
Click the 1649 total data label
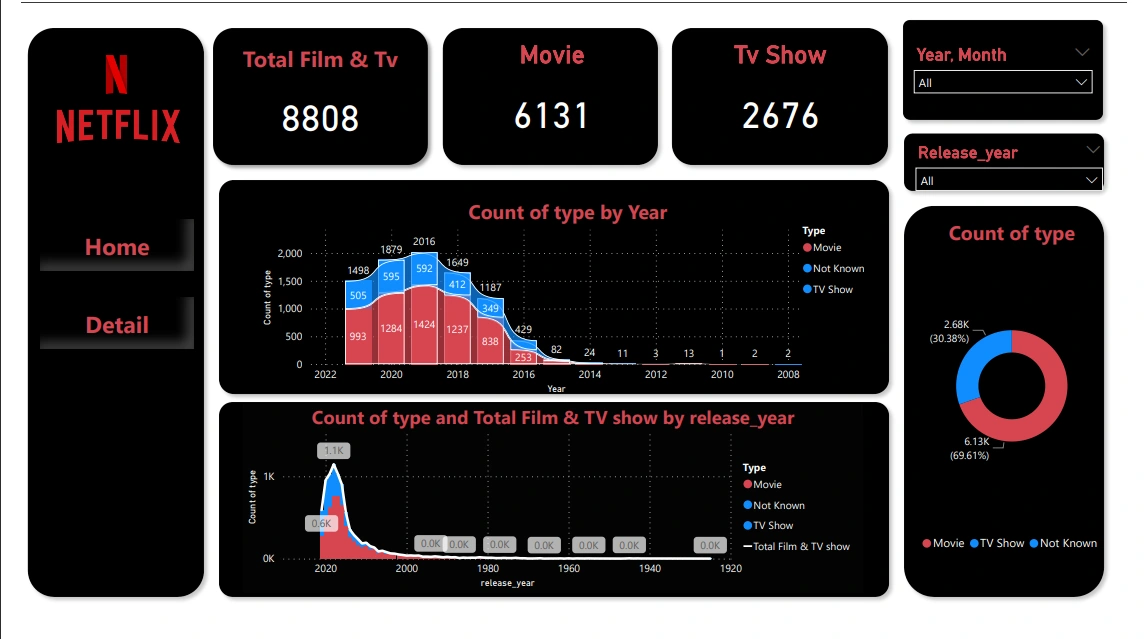(x=457, y=263)
